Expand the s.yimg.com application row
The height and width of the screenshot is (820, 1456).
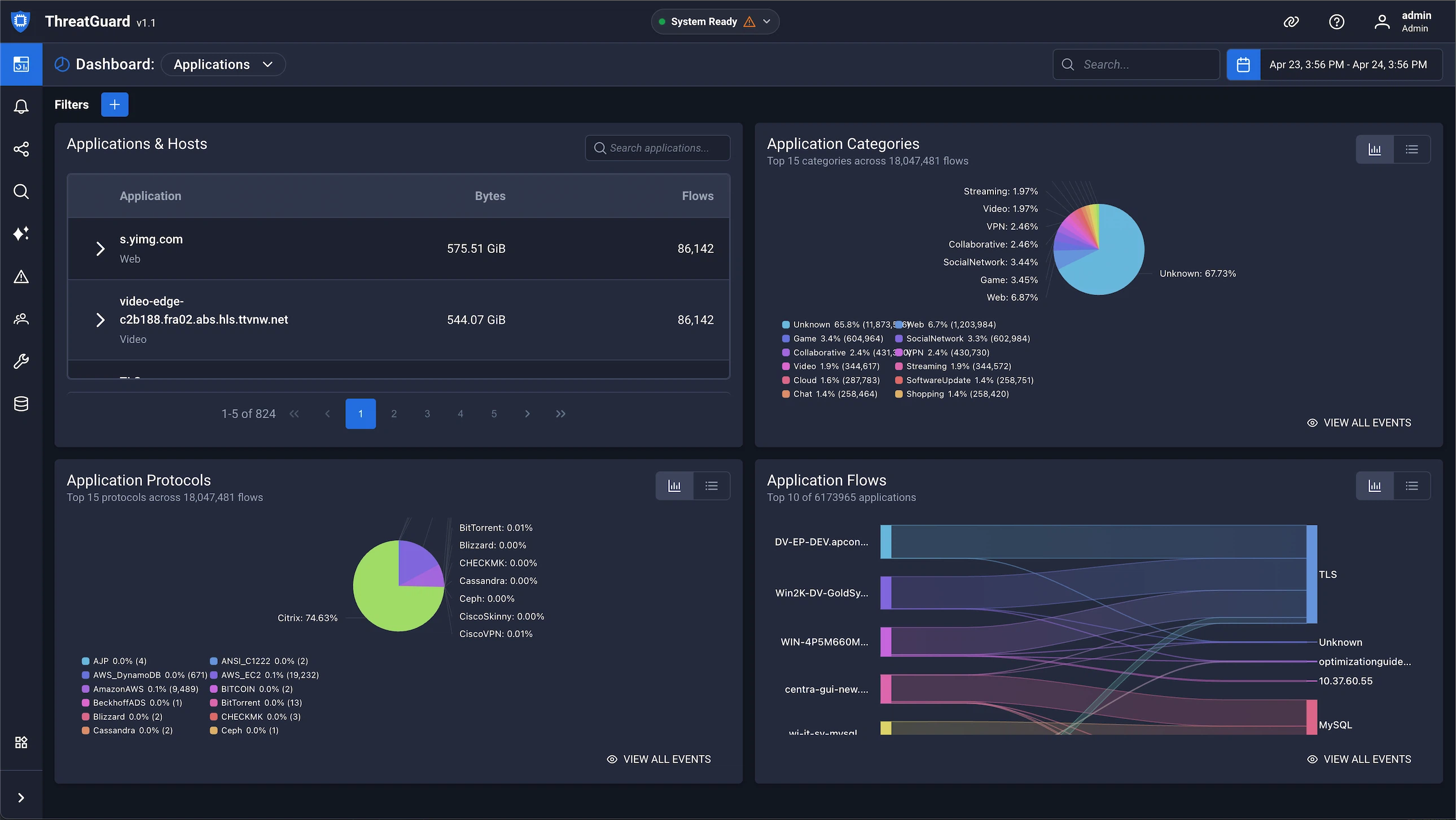coord(100,249)
